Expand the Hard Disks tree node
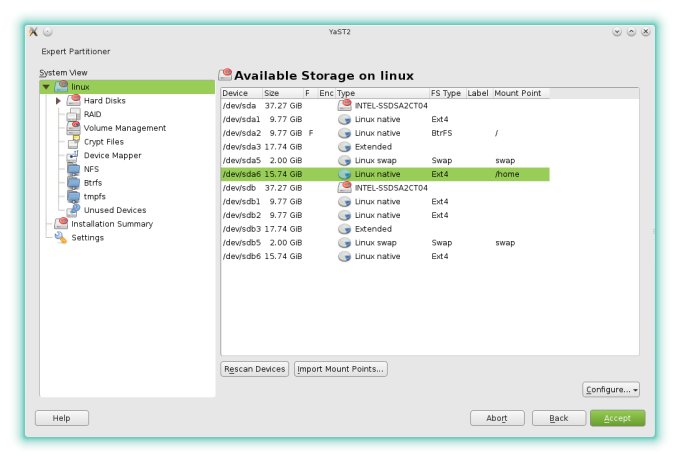This screenshot has width=680, height=462. [58, 101]
